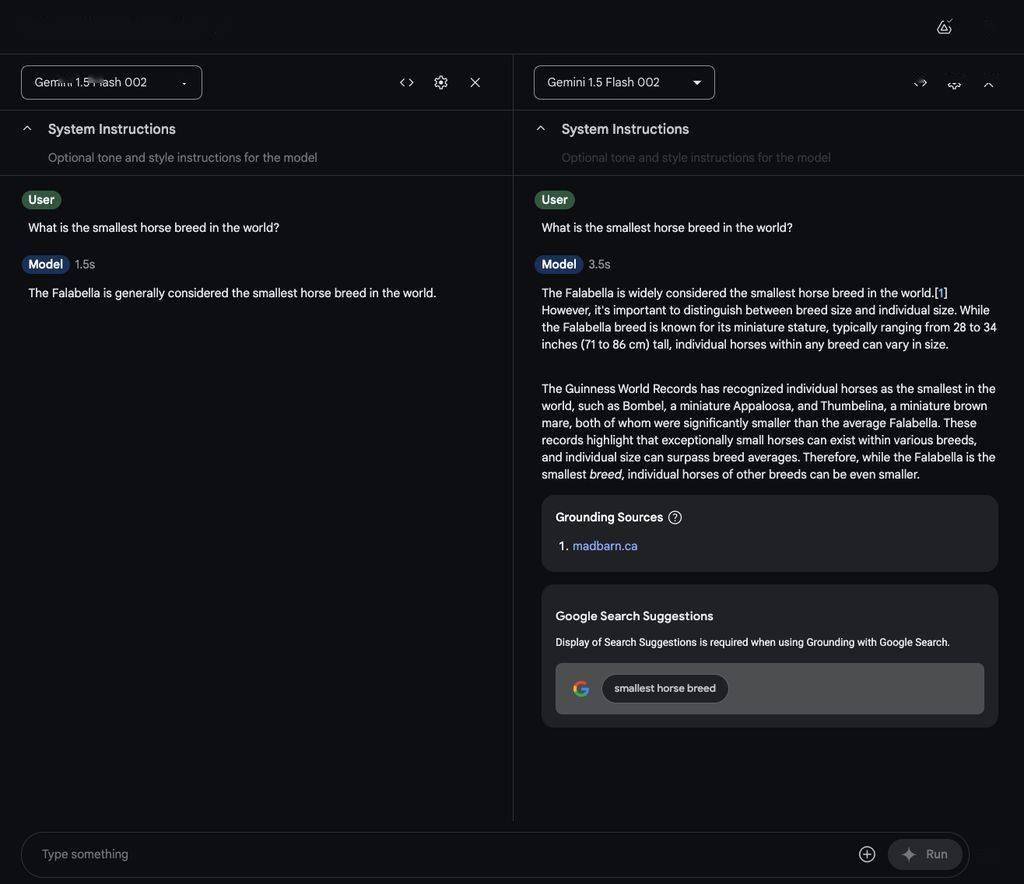Click the right "System Instructions" heading text

[625, 129]
